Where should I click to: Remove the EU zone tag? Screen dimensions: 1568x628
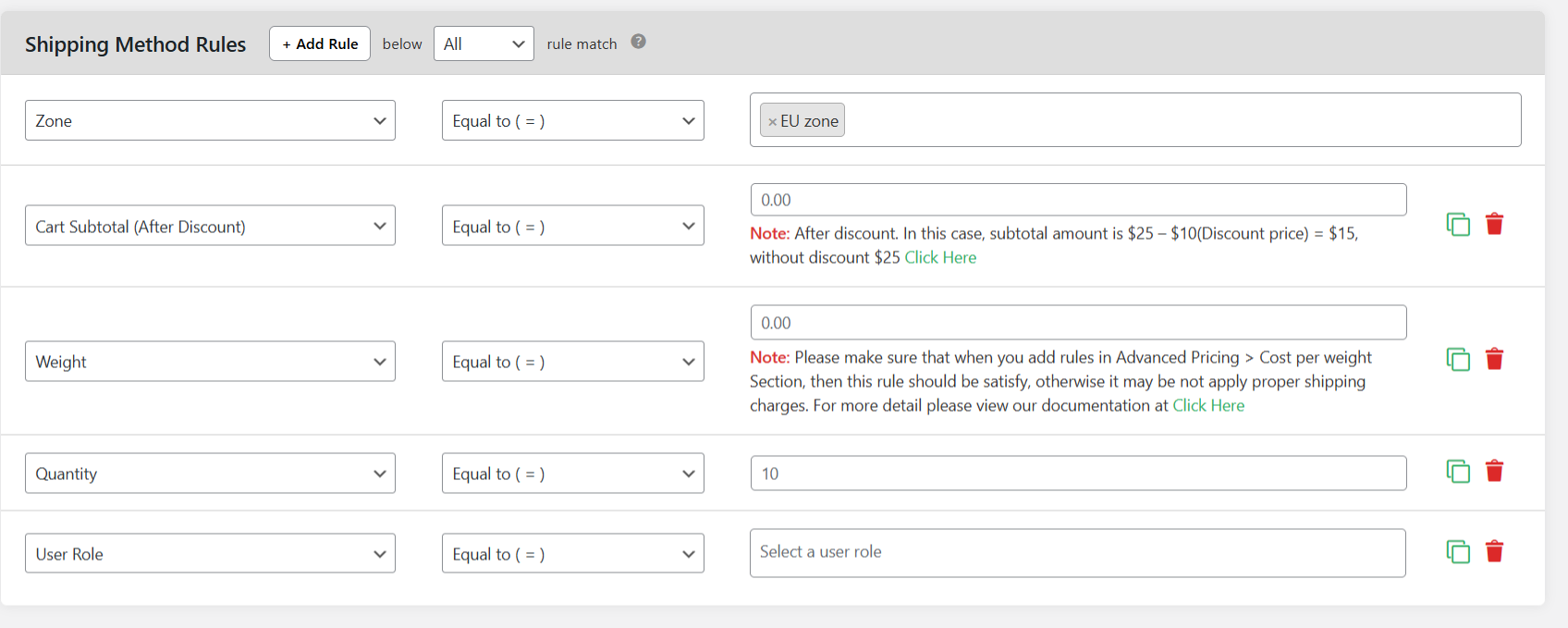click(x=772, y=122)
